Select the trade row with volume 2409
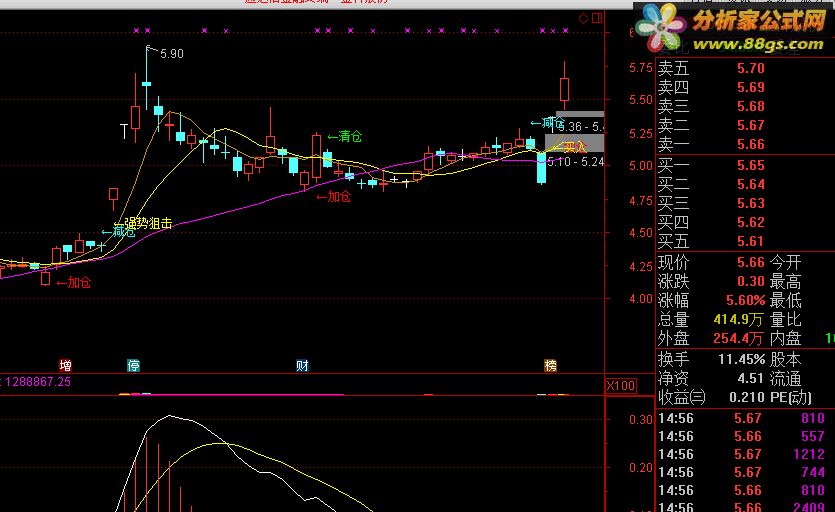835x512 pixels. 746,508
